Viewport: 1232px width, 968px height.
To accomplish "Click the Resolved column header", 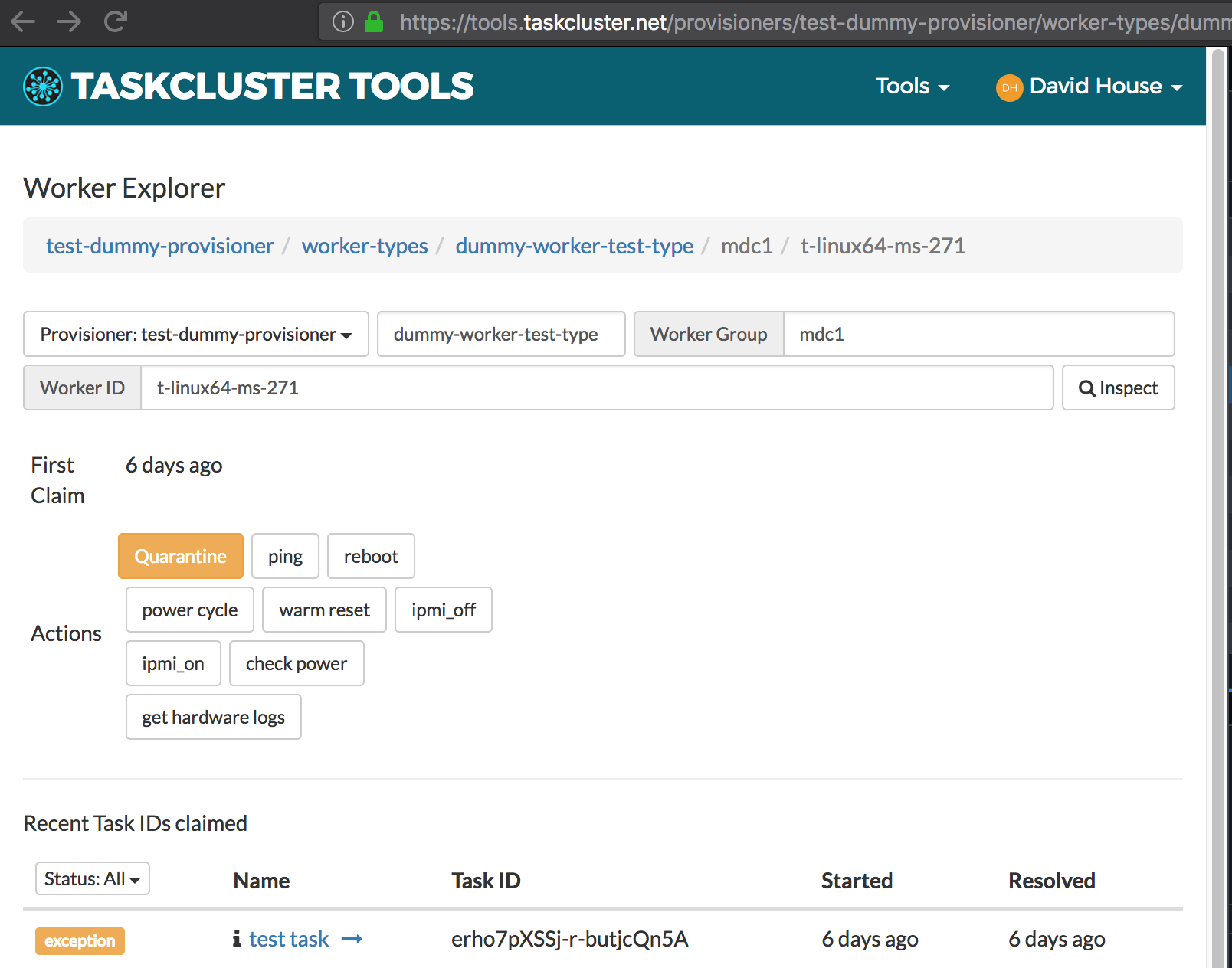I will coord(1051,881).
